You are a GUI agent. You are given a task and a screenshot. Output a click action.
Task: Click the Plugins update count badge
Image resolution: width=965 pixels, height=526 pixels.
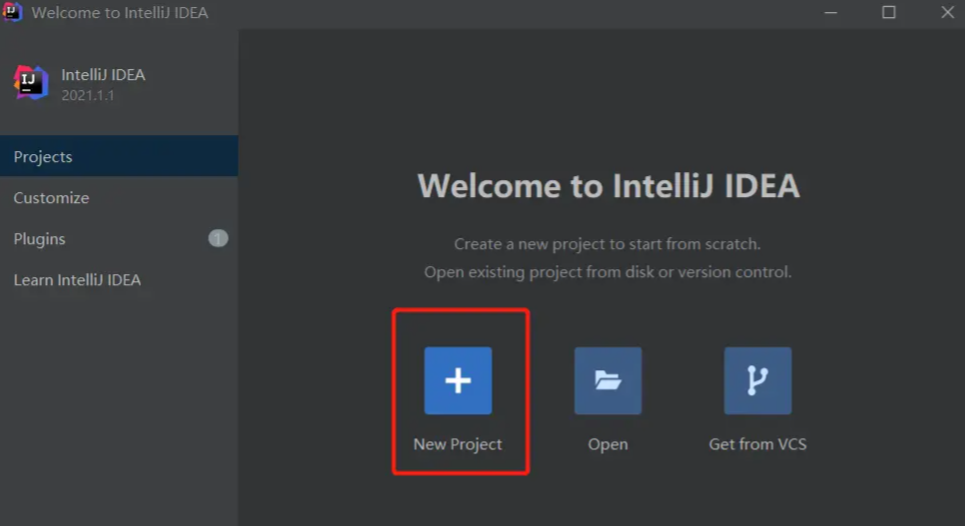[218, 238]
